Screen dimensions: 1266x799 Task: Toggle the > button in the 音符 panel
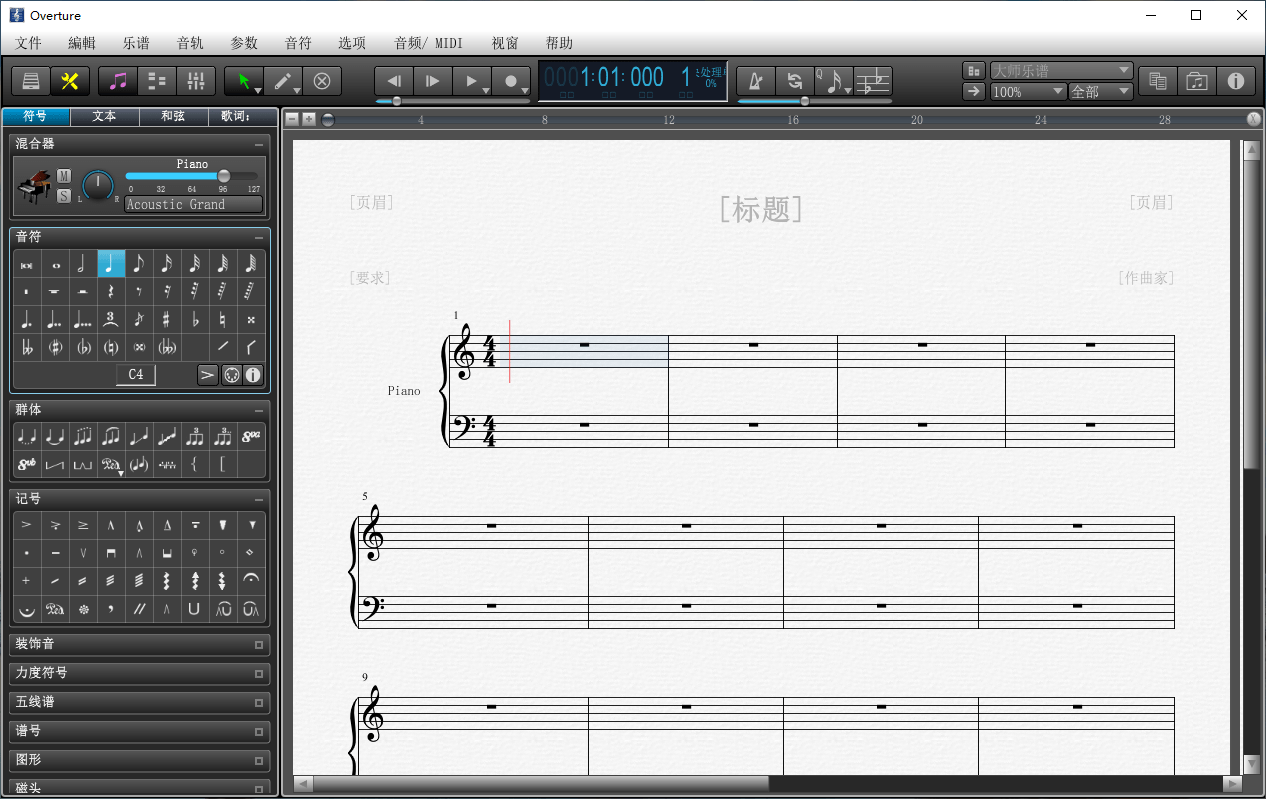point(207,375)
